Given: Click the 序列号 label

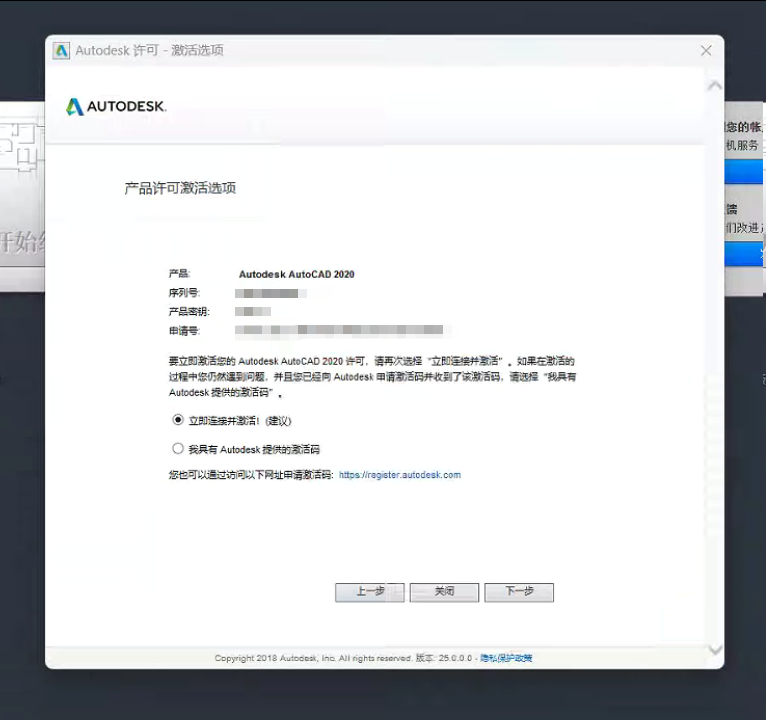Looking at the screenshot, I should 184,293.
